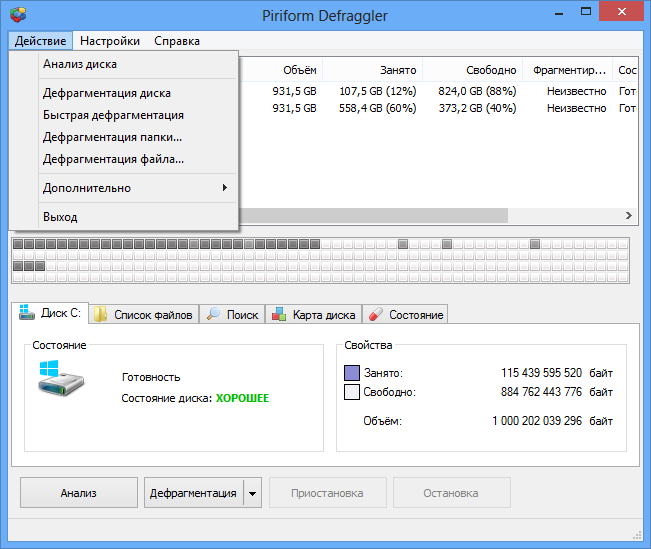
Task: Select Дефрагментация папки... menu entry
Action: (x=124, y=137)
